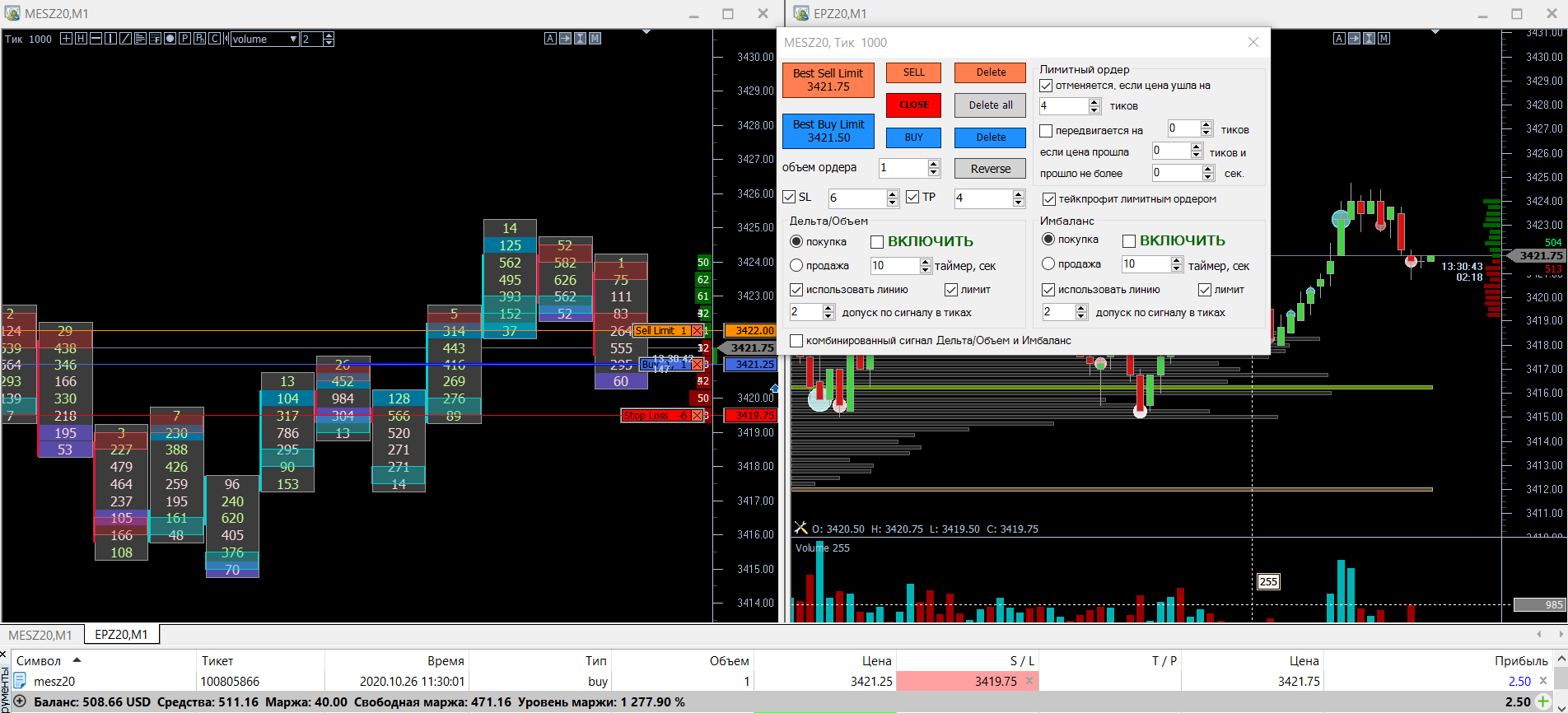Close the Buy position via its chart X
This screenshot has width=1568, height=713.
[x=697, y=364]
